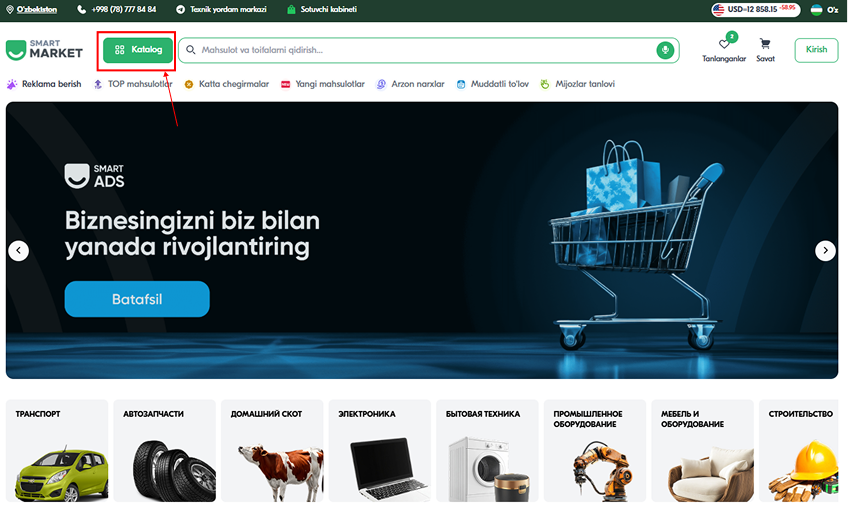Select O'zbekiston location link
This screenshot has width=848, height=512.
(32, 9)
